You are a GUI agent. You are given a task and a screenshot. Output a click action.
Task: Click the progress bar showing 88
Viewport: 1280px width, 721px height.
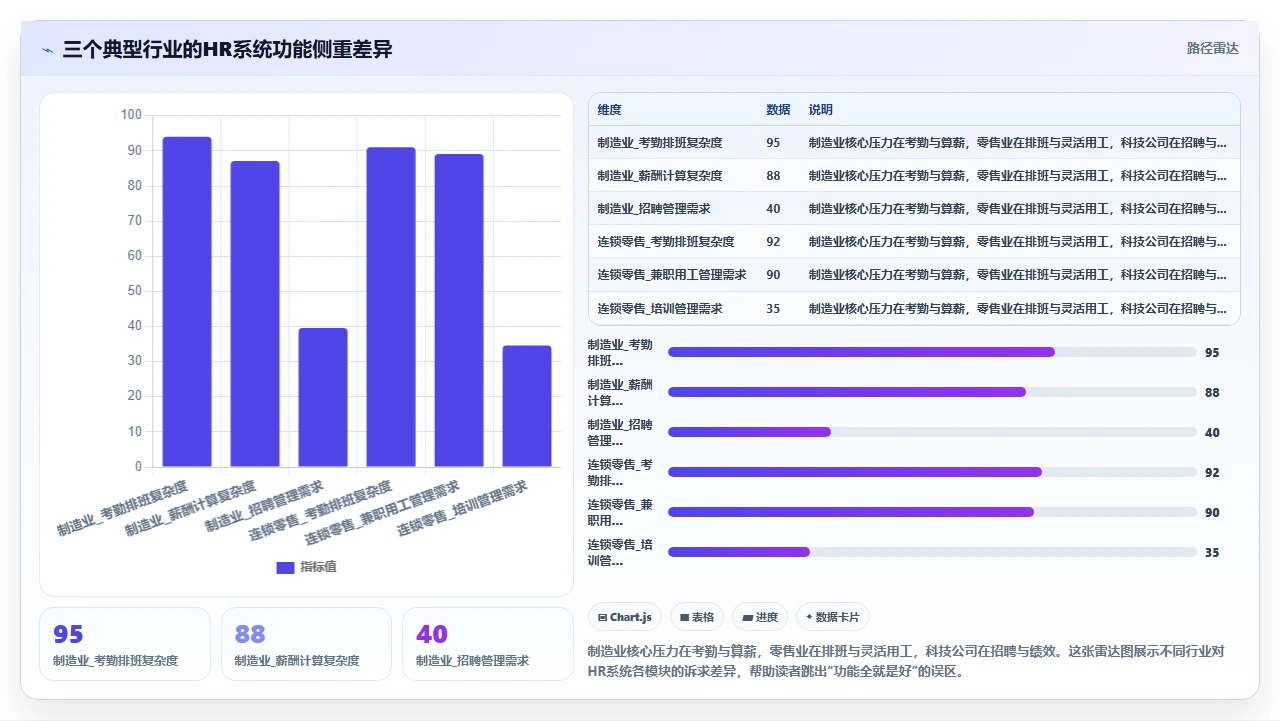point(932,392)
